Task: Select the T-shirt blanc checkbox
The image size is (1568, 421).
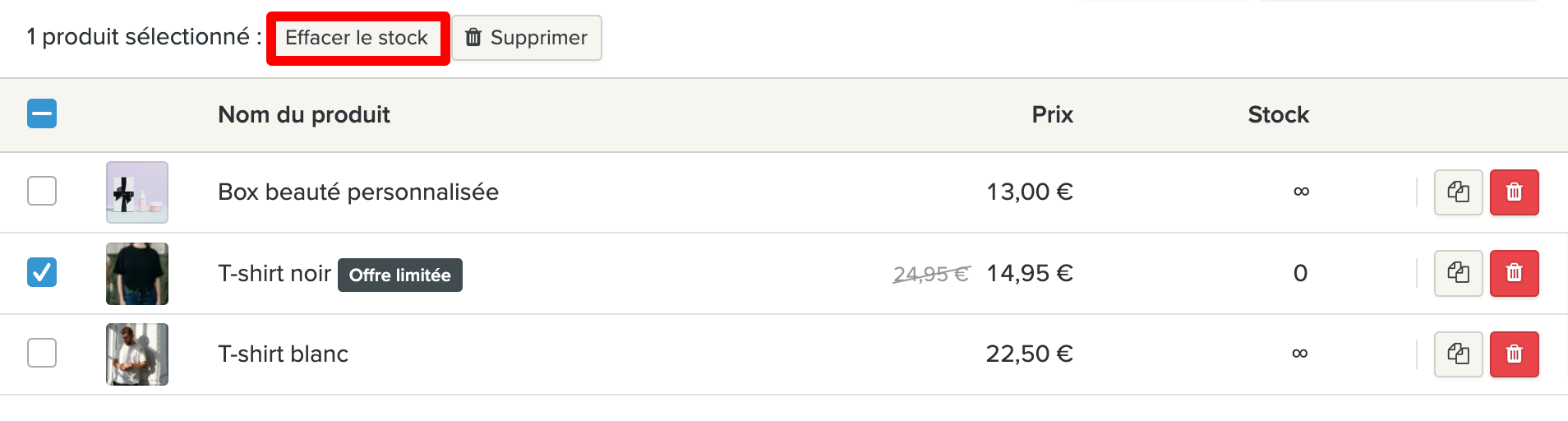Action: click(x=42, y=353)
